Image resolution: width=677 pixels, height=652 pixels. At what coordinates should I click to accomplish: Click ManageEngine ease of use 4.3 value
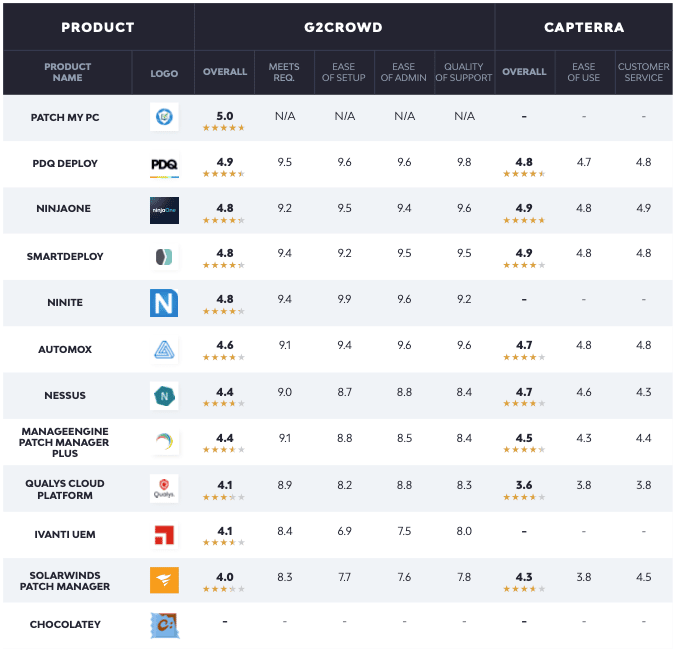coord(584,438)
